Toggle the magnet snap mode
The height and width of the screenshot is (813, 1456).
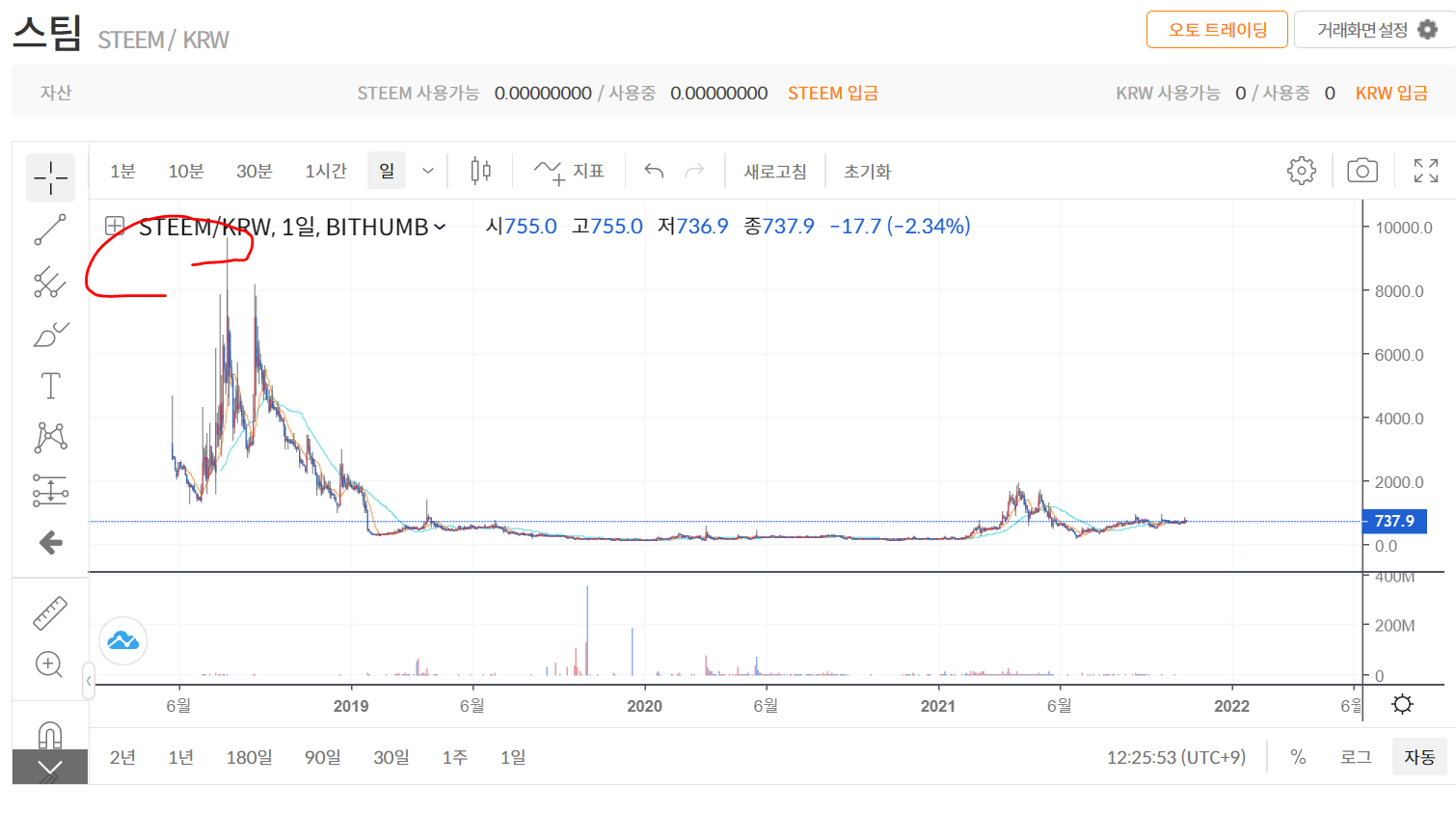coord(50,735)
